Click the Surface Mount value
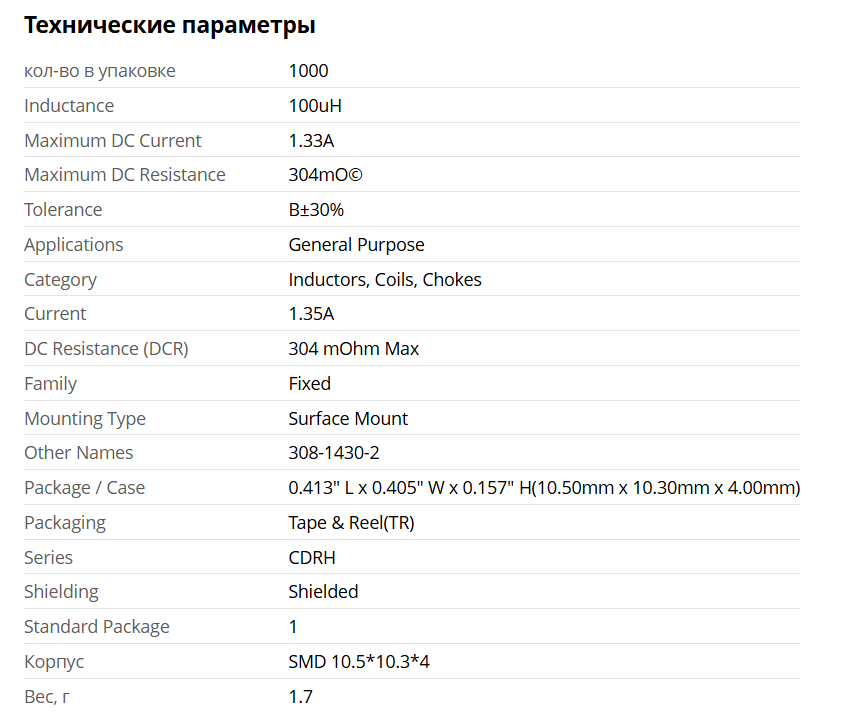Viewport: 868px width, 713px height. (x=348, y=419)
